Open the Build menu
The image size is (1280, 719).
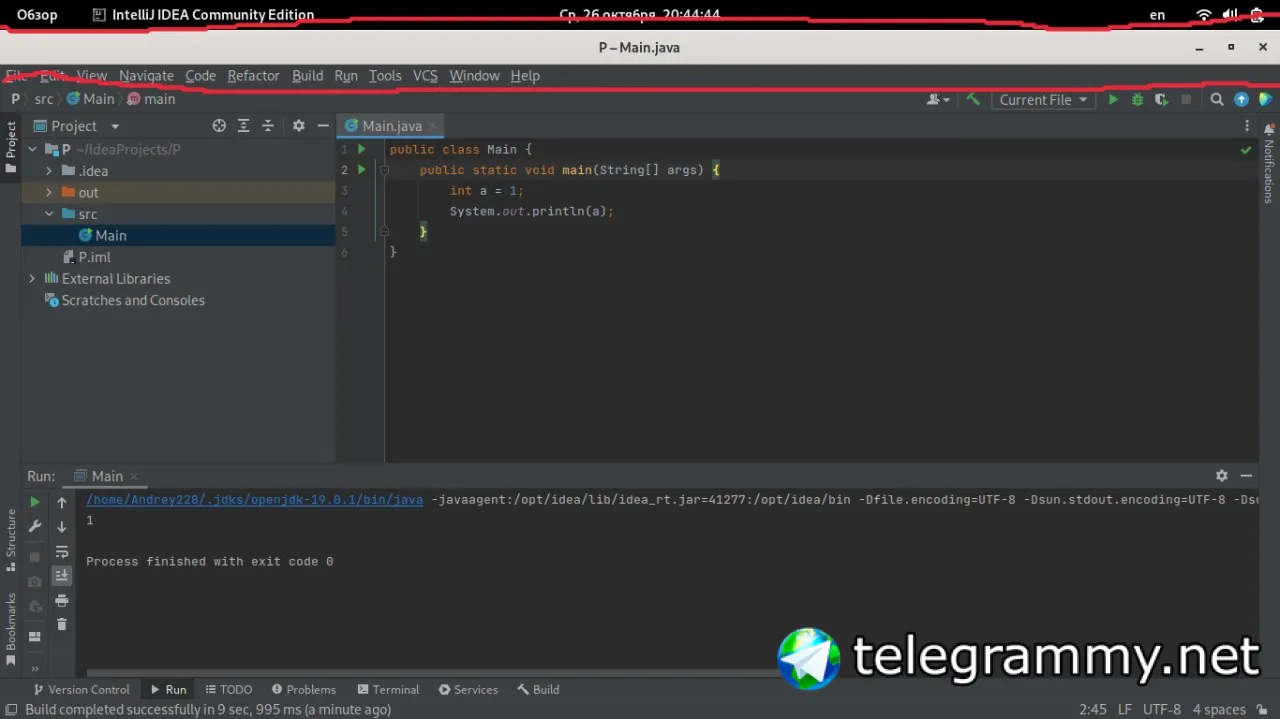pos(307,76)
